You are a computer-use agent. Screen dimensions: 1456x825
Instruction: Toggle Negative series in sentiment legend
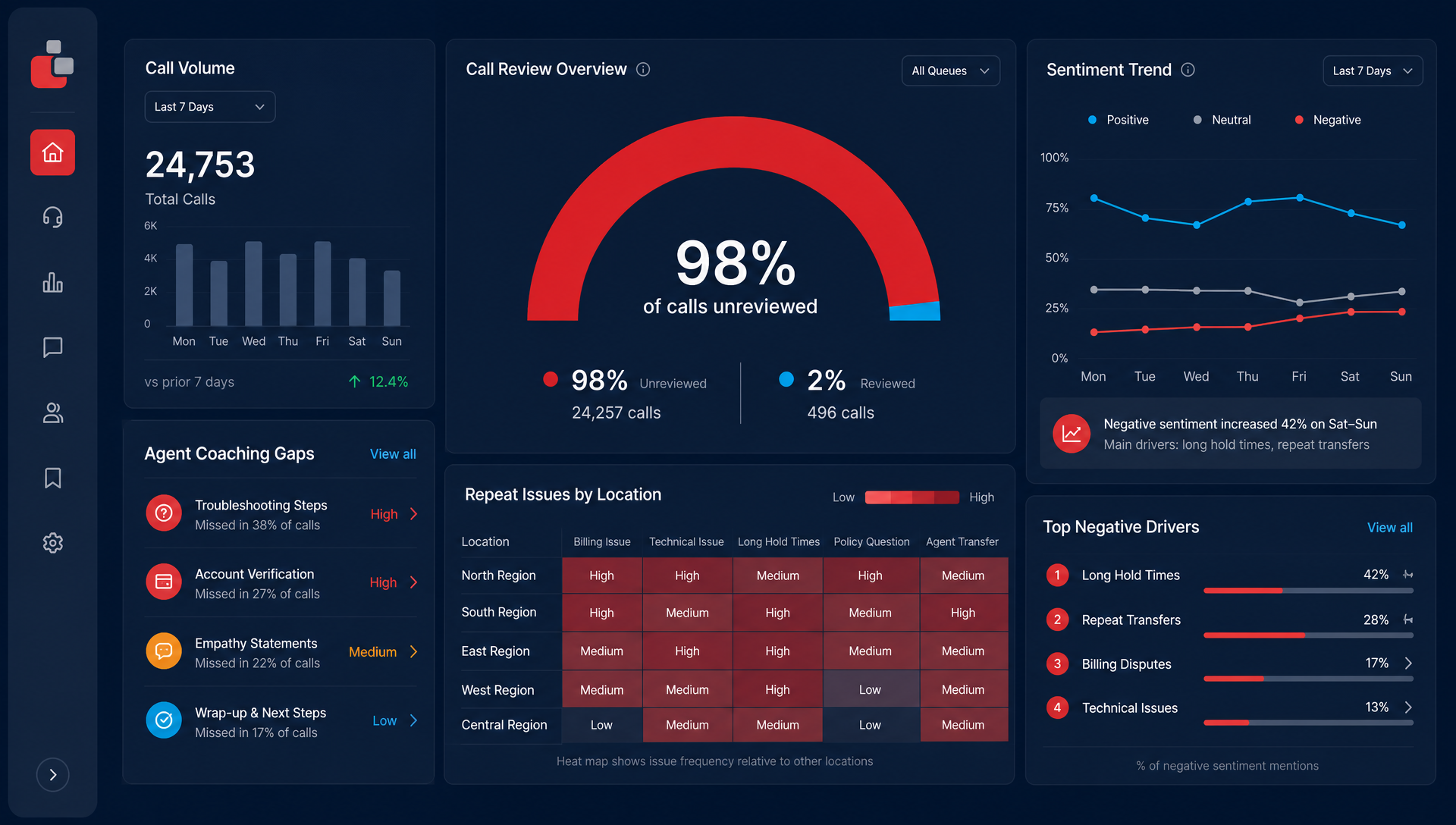pyautogui.click(x=1327, y=120)
